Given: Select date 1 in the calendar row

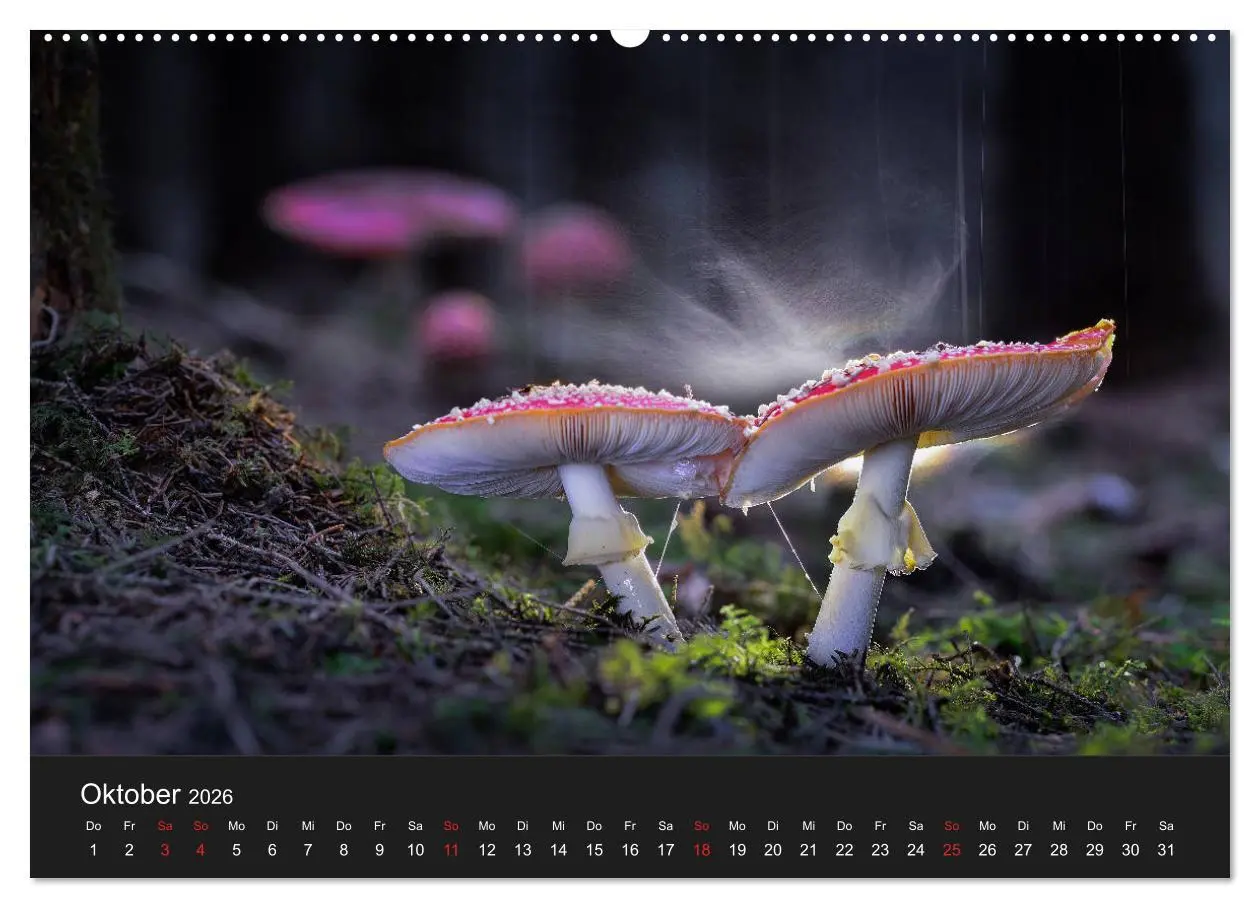Looking at the screenshot, I should 93,850.
